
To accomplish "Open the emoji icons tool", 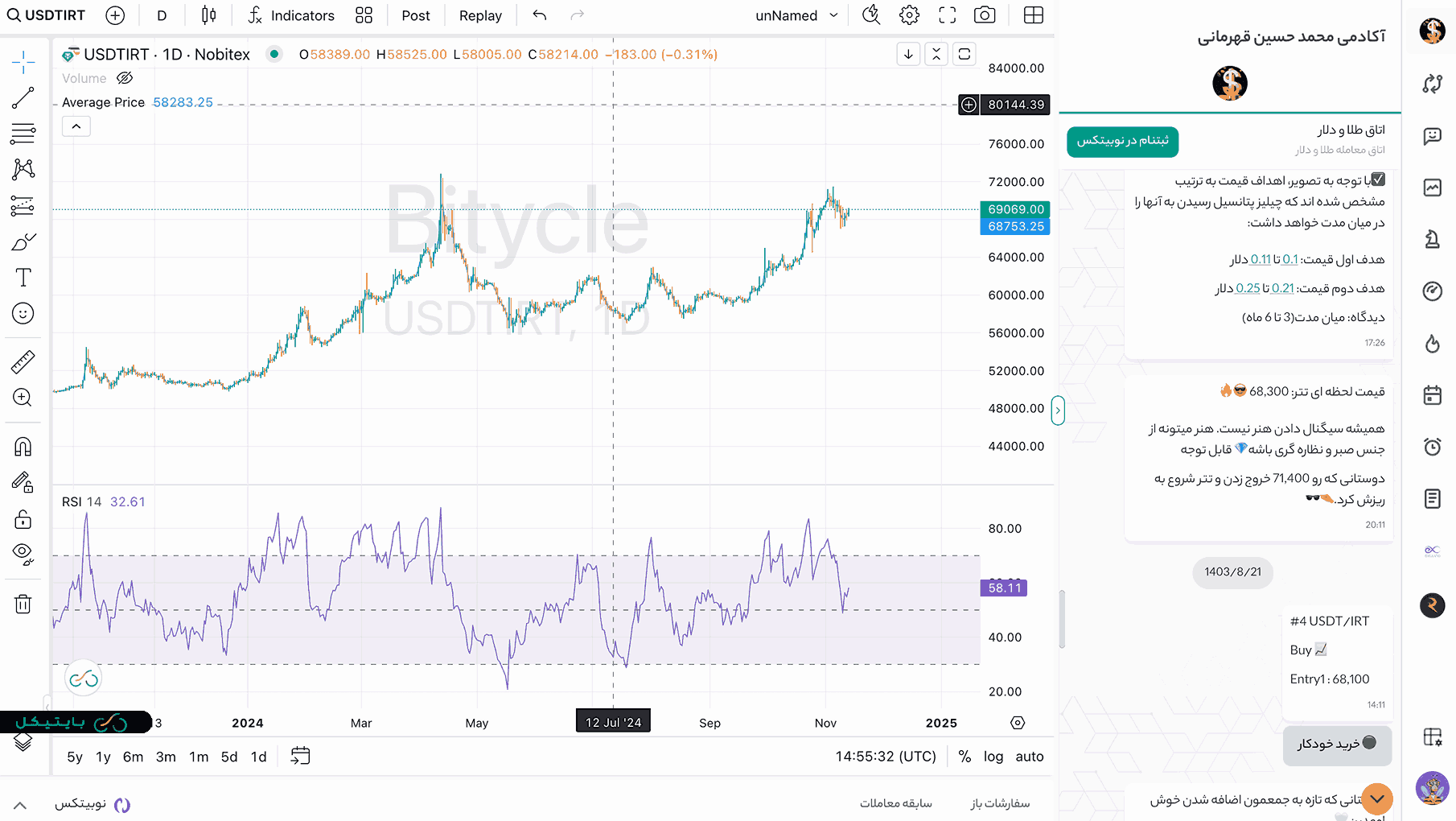I will [x=23, y=313].
